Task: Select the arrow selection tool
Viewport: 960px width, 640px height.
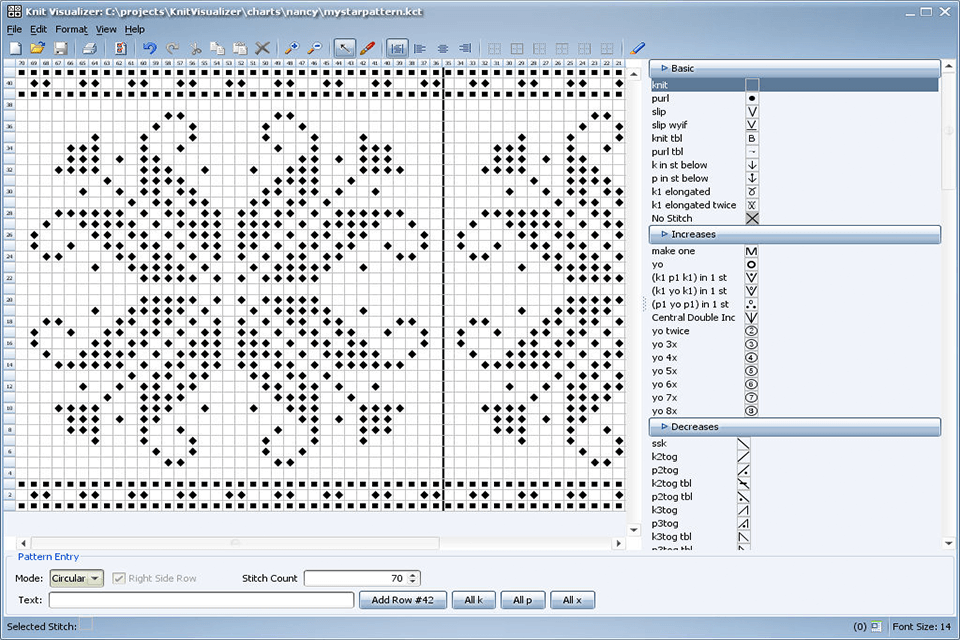Action: (344, 47)
